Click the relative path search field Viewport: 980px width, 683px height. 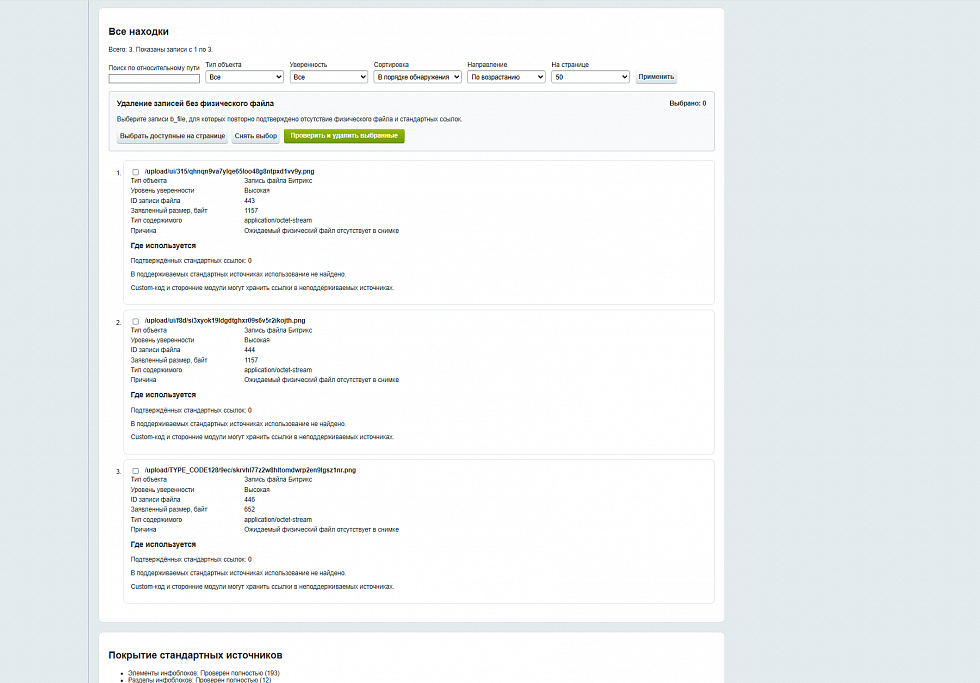click(154, 79)
